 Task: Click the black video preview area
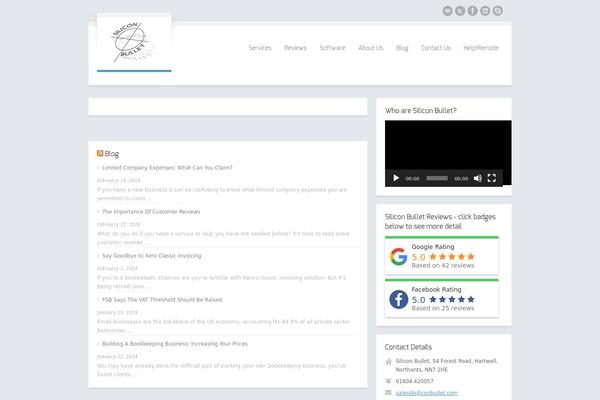click(x=448, y=145)
